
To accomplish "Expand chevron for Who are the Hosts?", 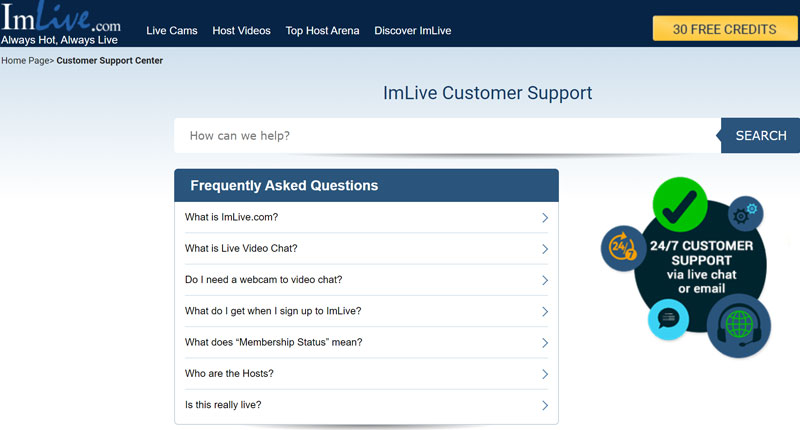I will (x=545, y=374).
